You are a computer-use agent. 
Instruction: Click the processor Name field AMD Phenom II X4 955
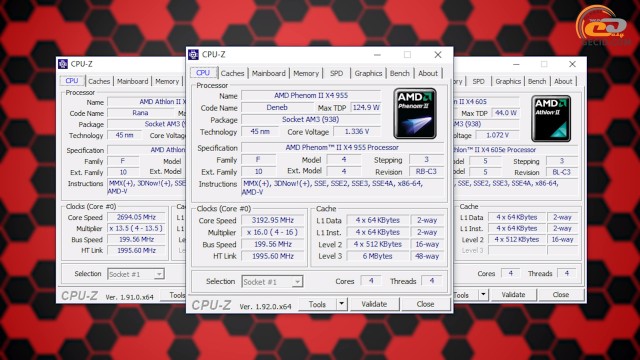[x=311, y=96]
